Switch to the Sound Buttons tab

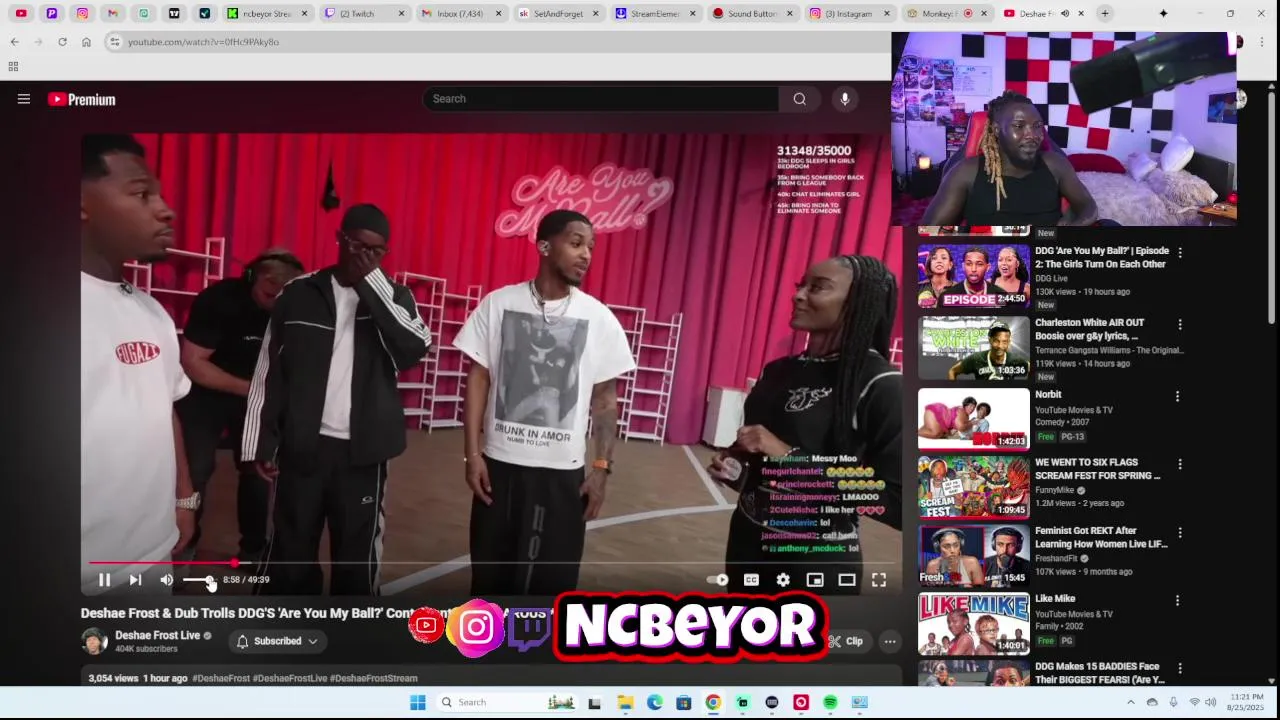pyautogui.click(x=752, y=14)
